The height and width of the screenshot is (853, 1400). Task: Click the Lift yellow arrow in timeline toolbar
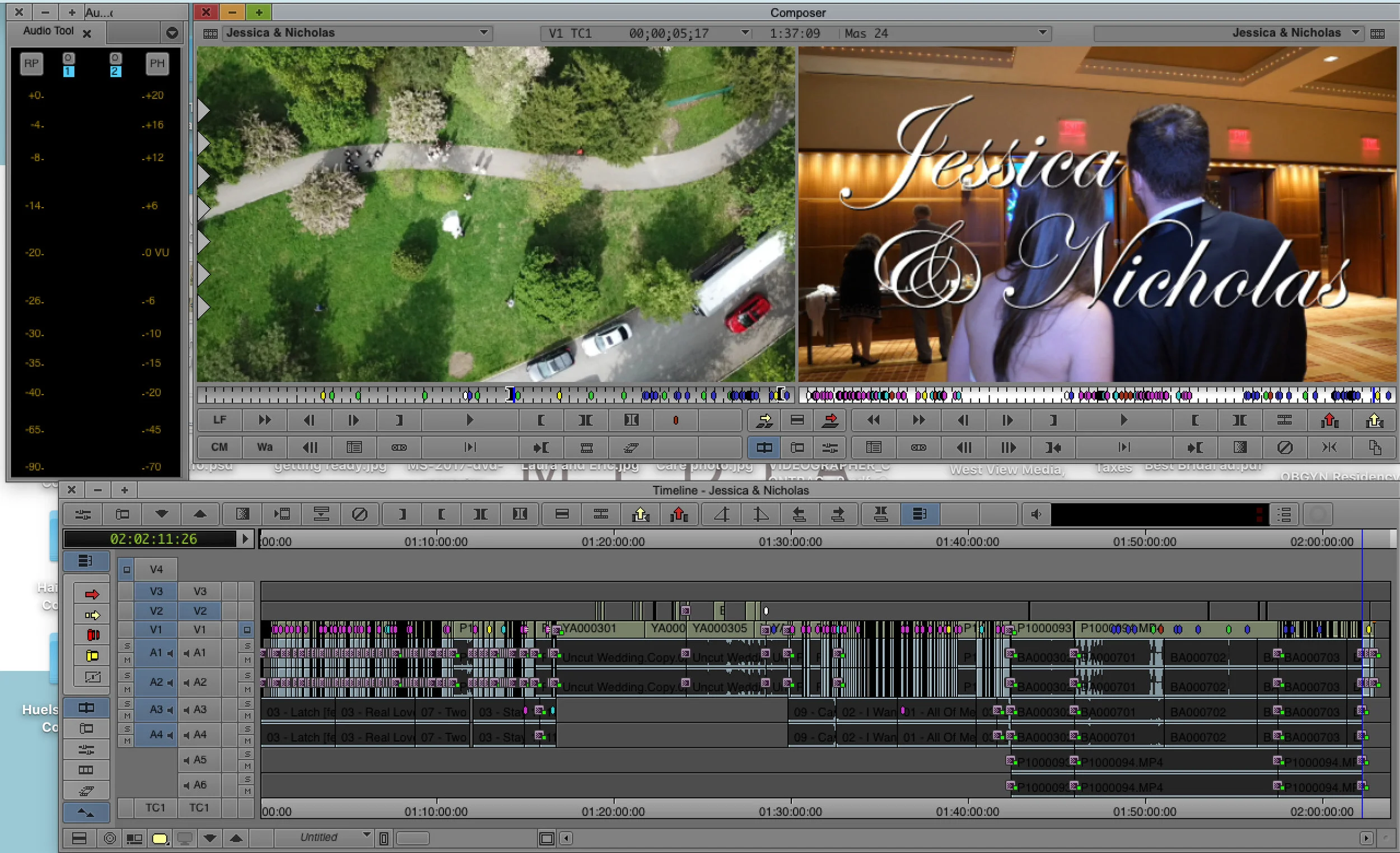[640, 514]
